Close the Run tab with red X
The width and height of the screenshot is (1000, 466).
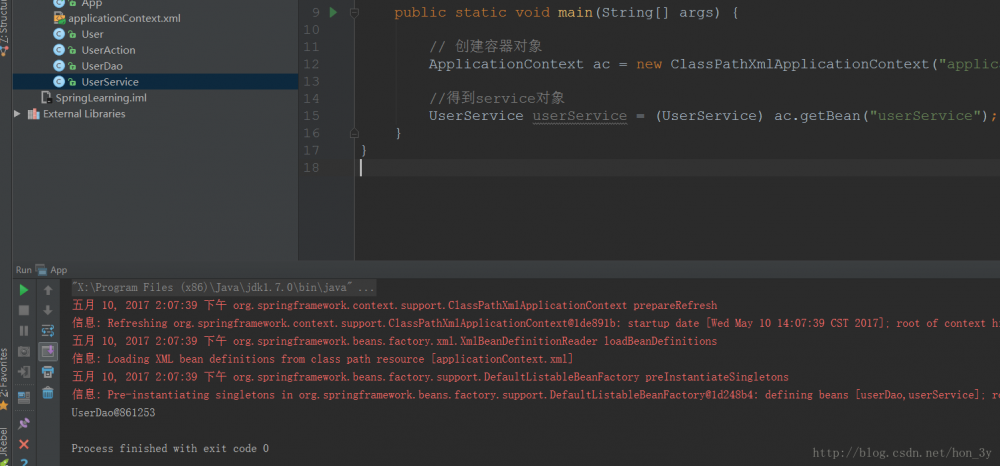tap(24, 444)
